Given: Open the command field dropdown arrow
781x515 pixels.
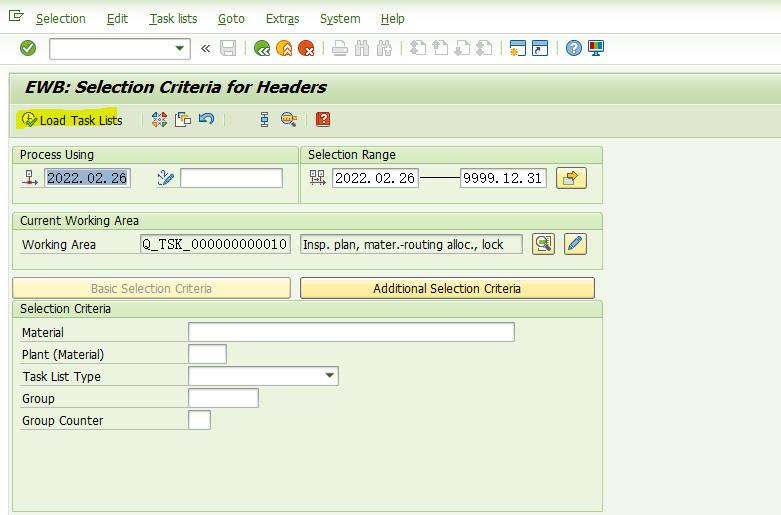Looking at the screenshot, I should [179, 48].
